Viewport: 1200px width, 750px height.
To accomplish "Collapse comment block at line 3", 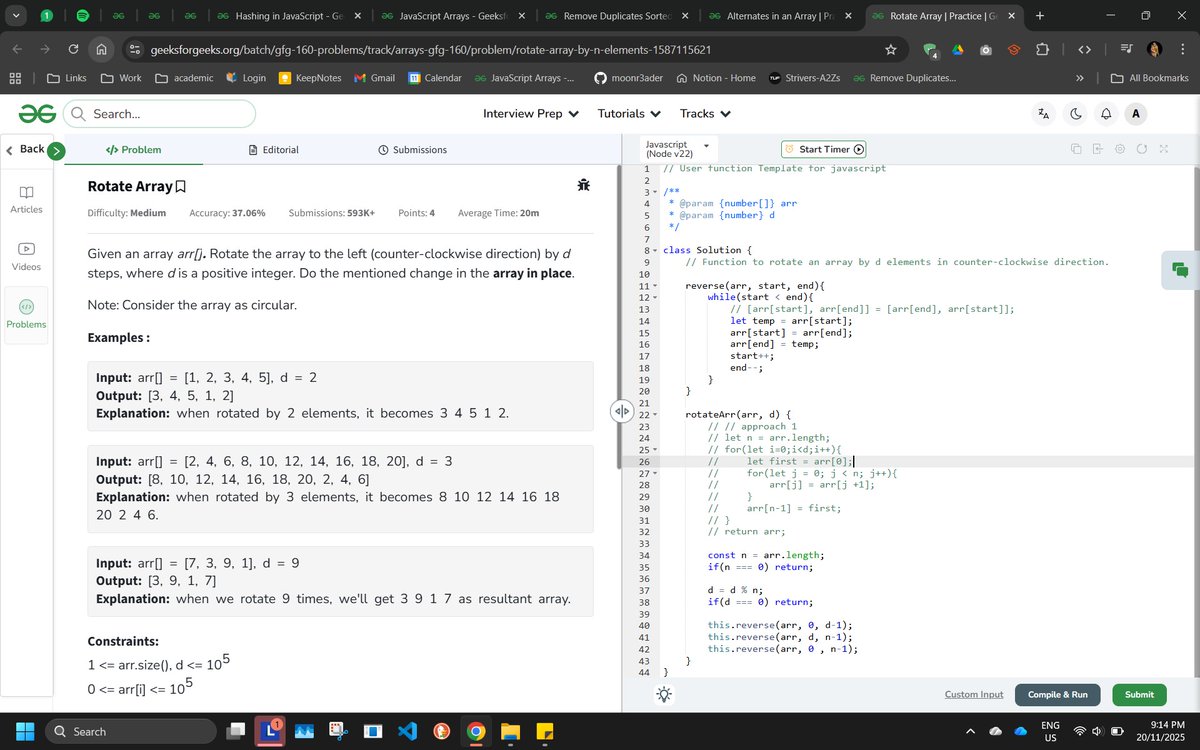I will tap(654, 192).
